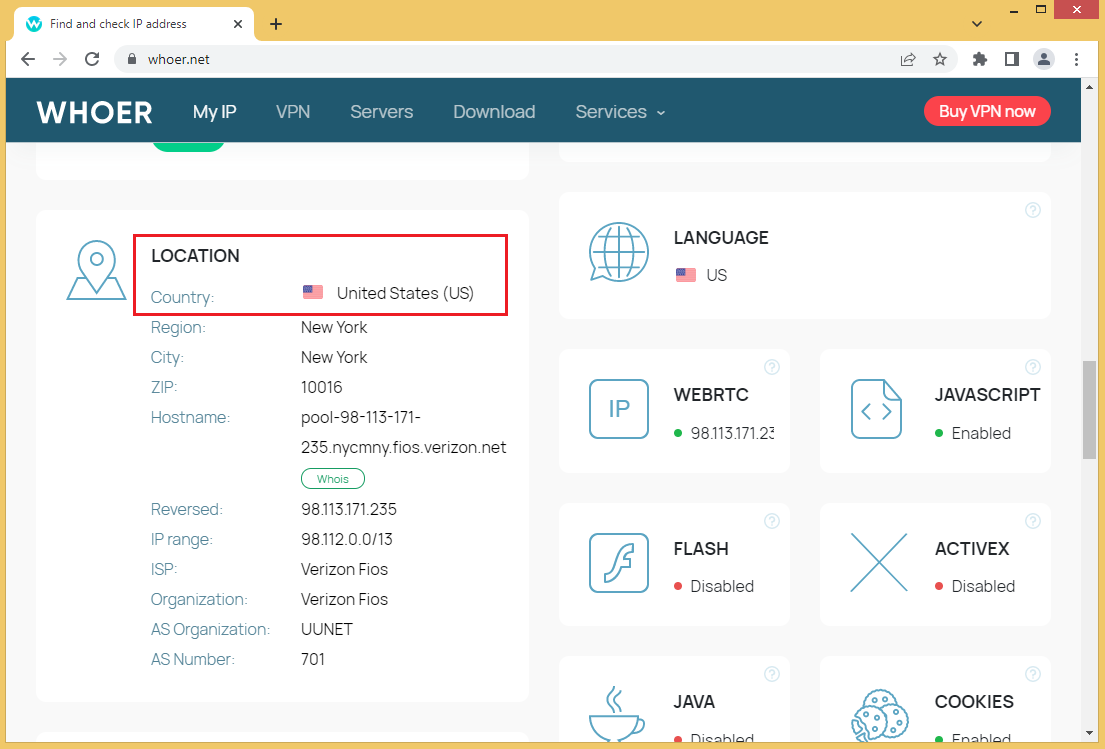Click the Language globe icon

(619, 252)
